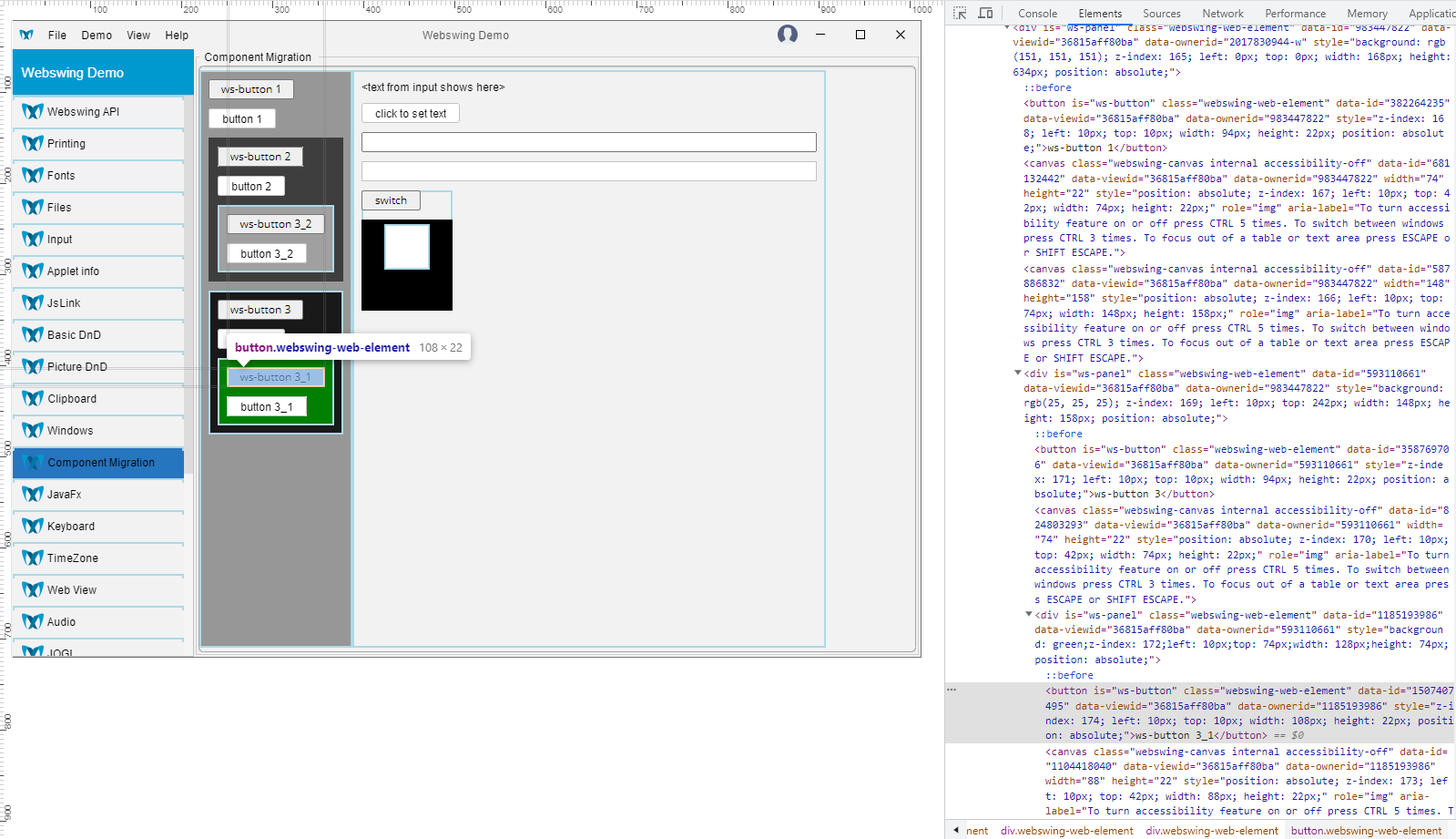The image size is (1456, 839).
Task: Click the button 2 button
Action: [251, 186]
